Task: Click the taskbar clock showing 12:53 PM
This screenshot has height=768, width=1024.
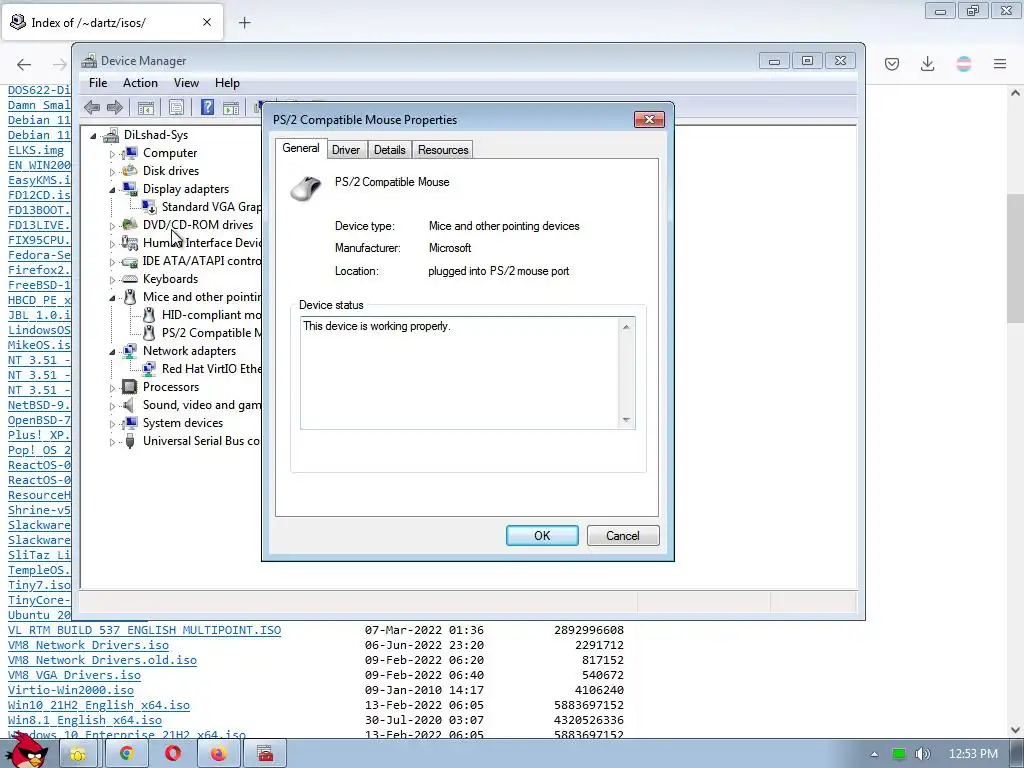Action: pyautogui.click(x=973, y=754)
